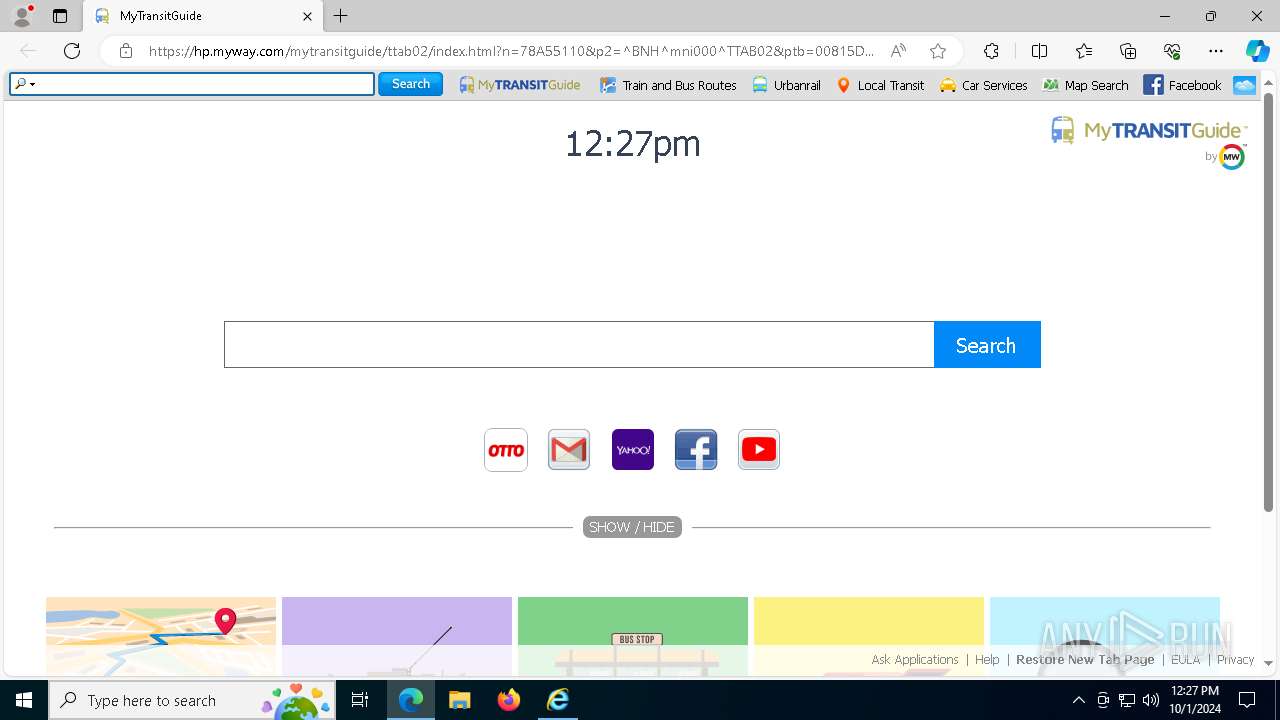The height and width of the screenshot is (720, 1280).
Task: Click the small toolbar Search button
Action: click(x=410, y=84)
